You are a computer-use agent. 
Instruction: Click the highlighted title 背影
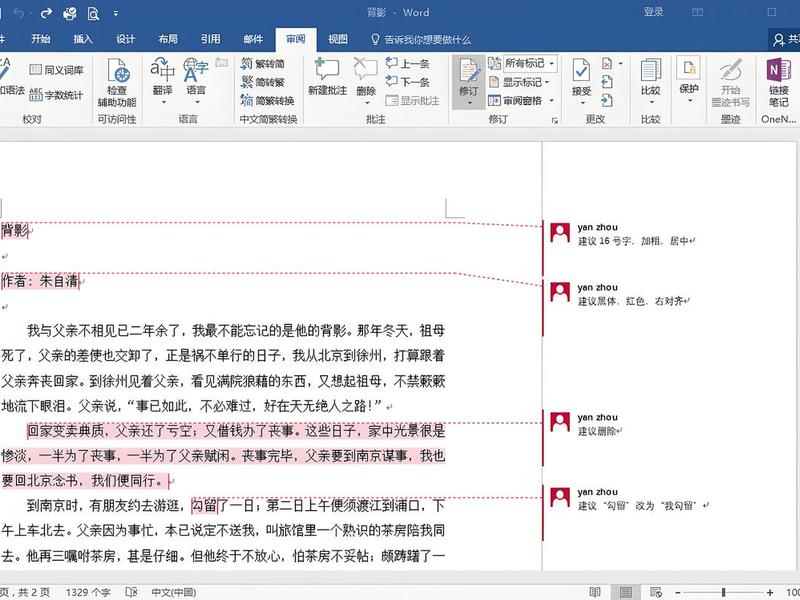[x=15, y=231]
